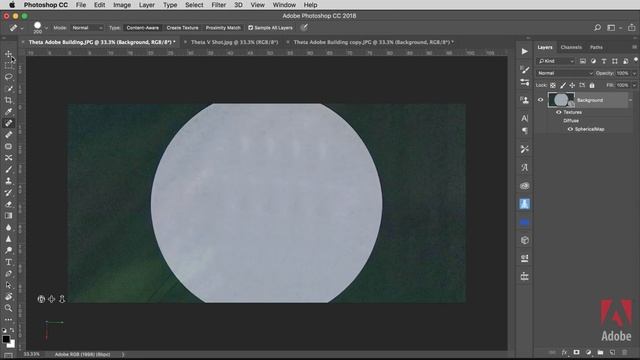
Task: Toggle visibility of Textures sublayer
Action: (x=558, y=112)
